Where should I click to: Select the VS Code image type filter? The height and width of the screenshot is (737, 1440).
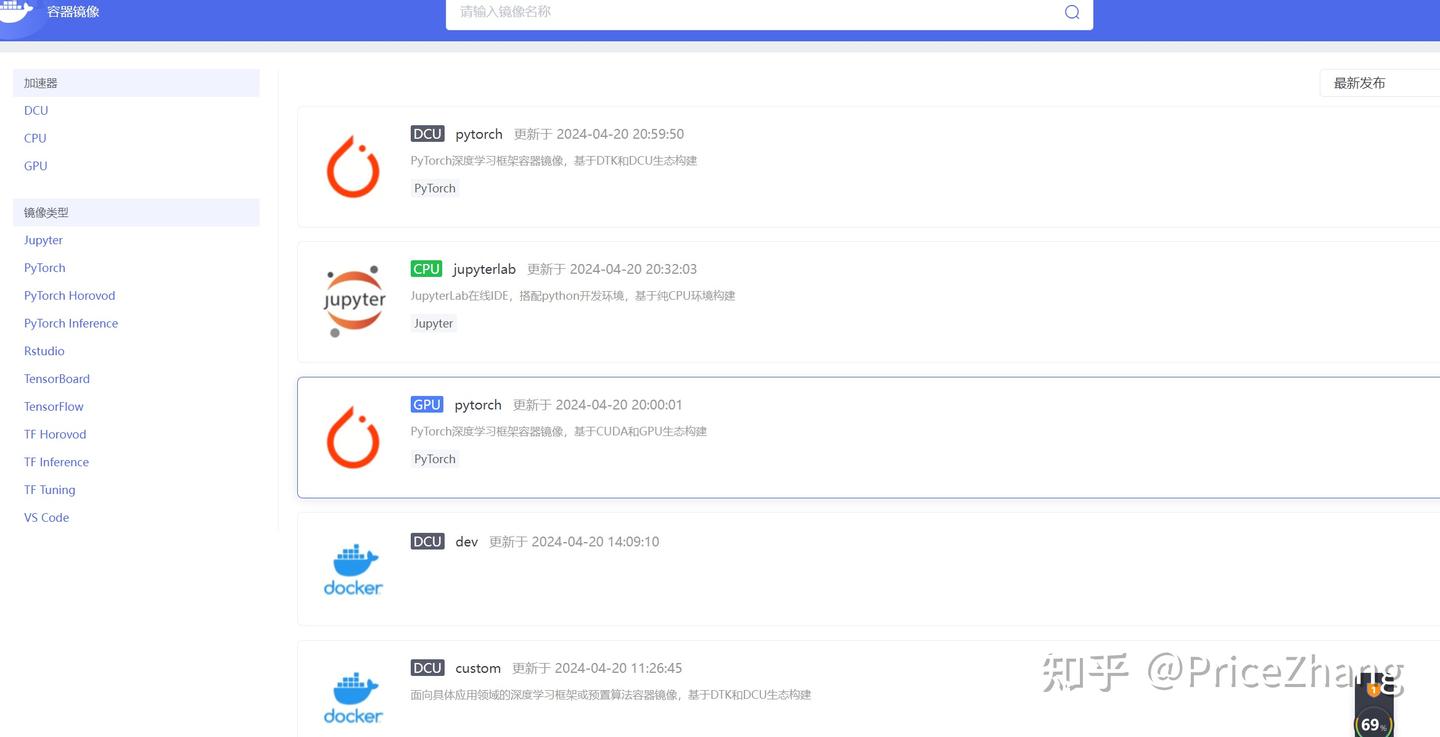point(46,517)
